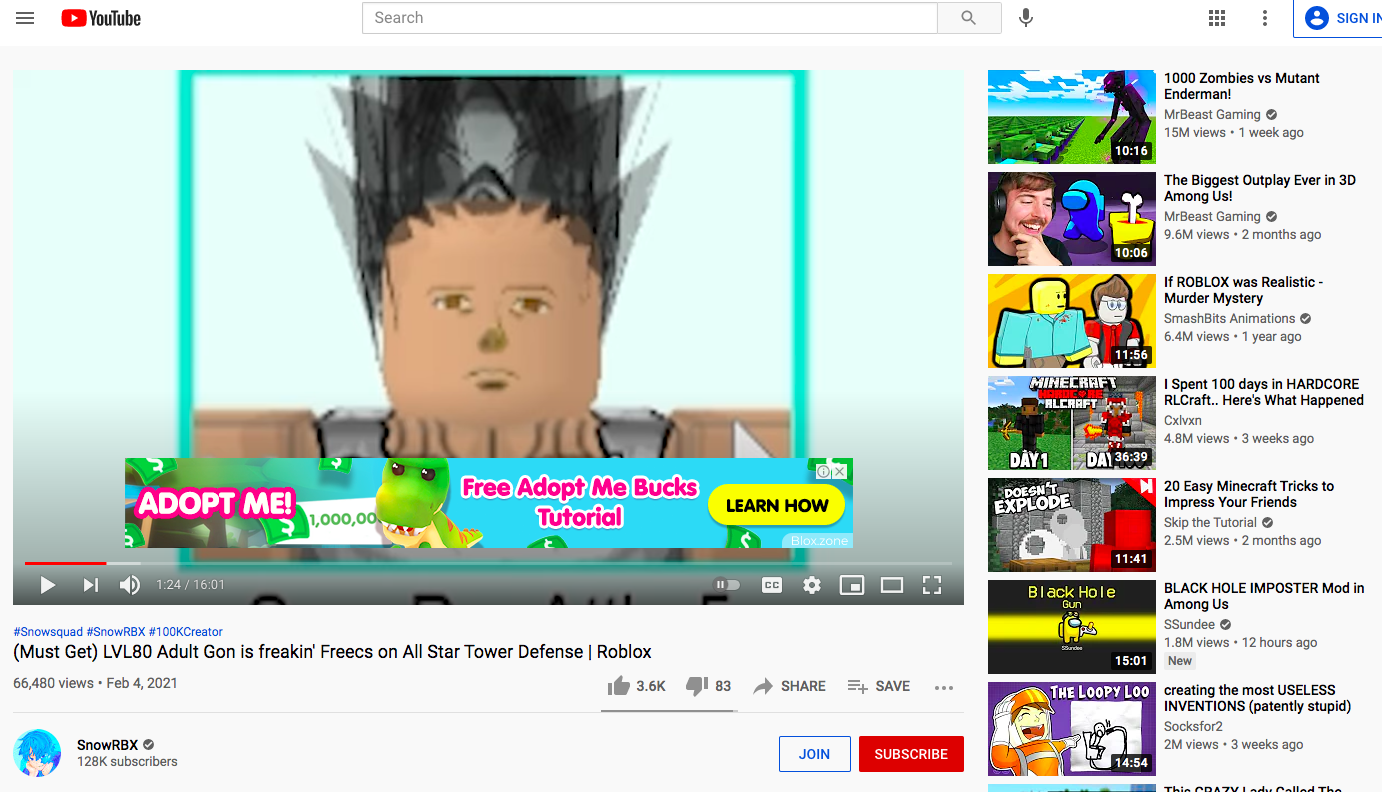Switch to theater mode
Viewport: 1382px width, 792px height.
tap(892, 585)
